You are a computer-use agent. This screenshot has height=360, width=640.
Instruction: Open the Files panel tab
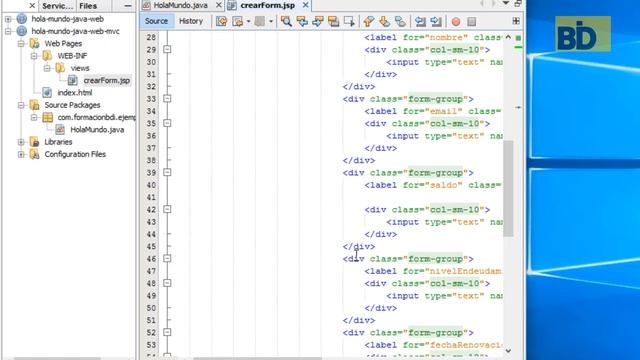click(88, 6)
